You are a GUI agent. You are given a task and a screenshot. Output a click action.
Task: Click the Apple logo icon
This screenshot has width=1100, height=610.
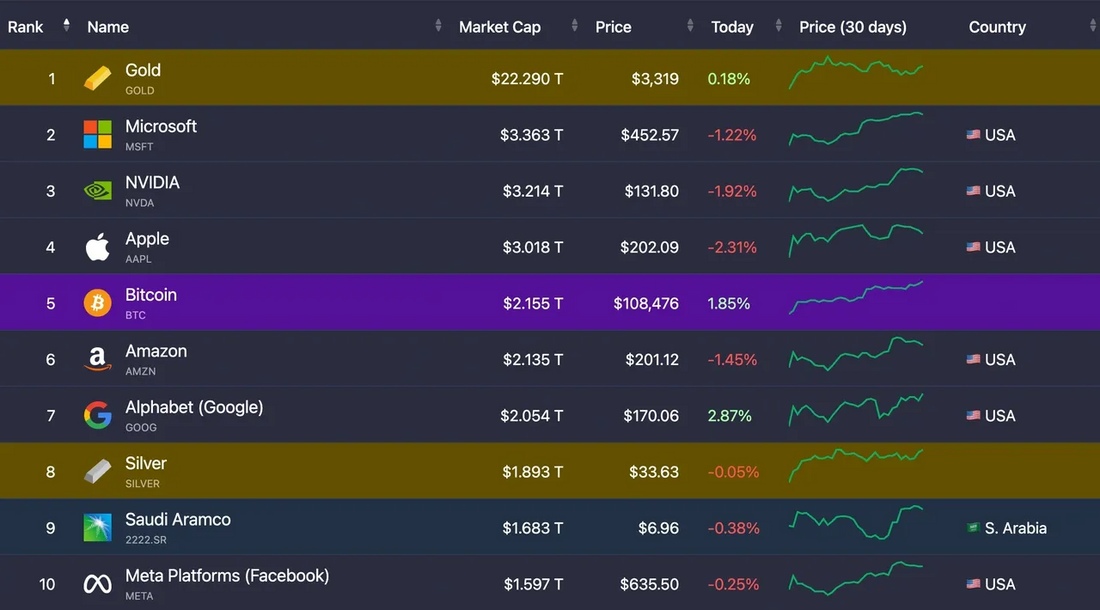(98, 247)
